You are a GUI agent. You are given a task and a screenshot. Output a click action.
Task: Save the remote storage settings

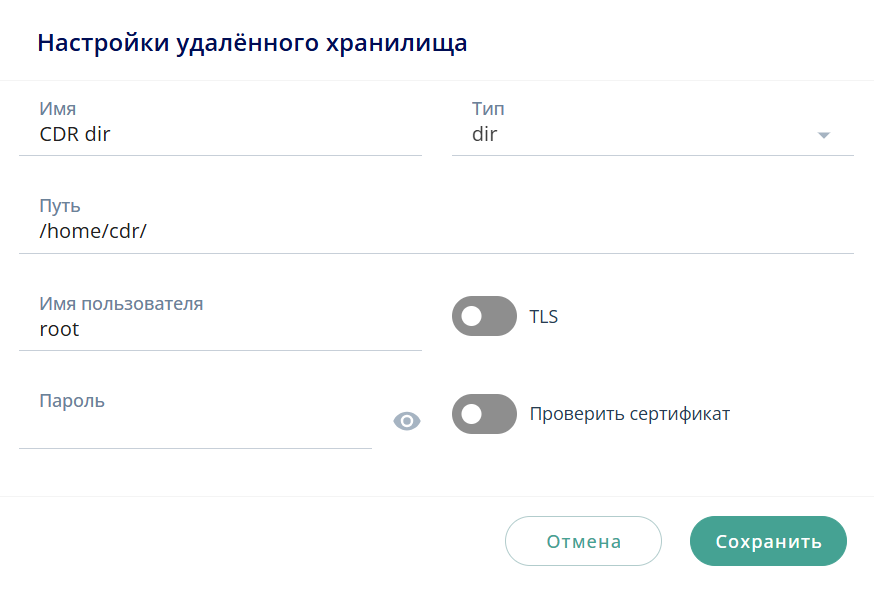[x=768, y=540]
